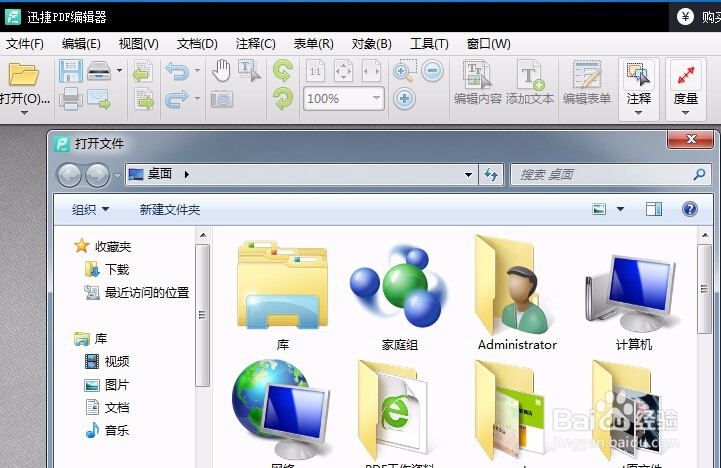
Task: Open the 文件(F) menu
Action: click(25, 44)
